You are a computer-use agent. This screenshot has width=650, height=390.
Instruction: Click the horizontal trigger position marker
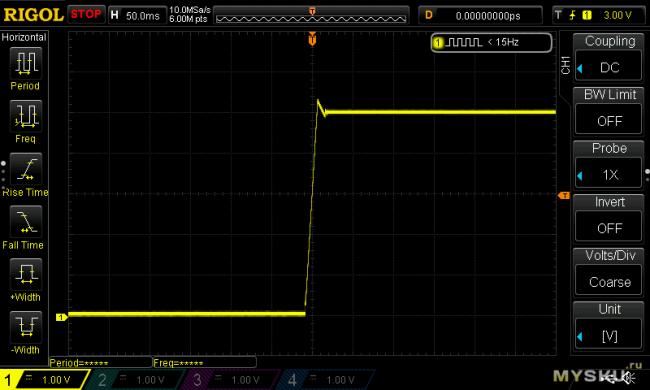pyautogui.click(x=312, y=39)
